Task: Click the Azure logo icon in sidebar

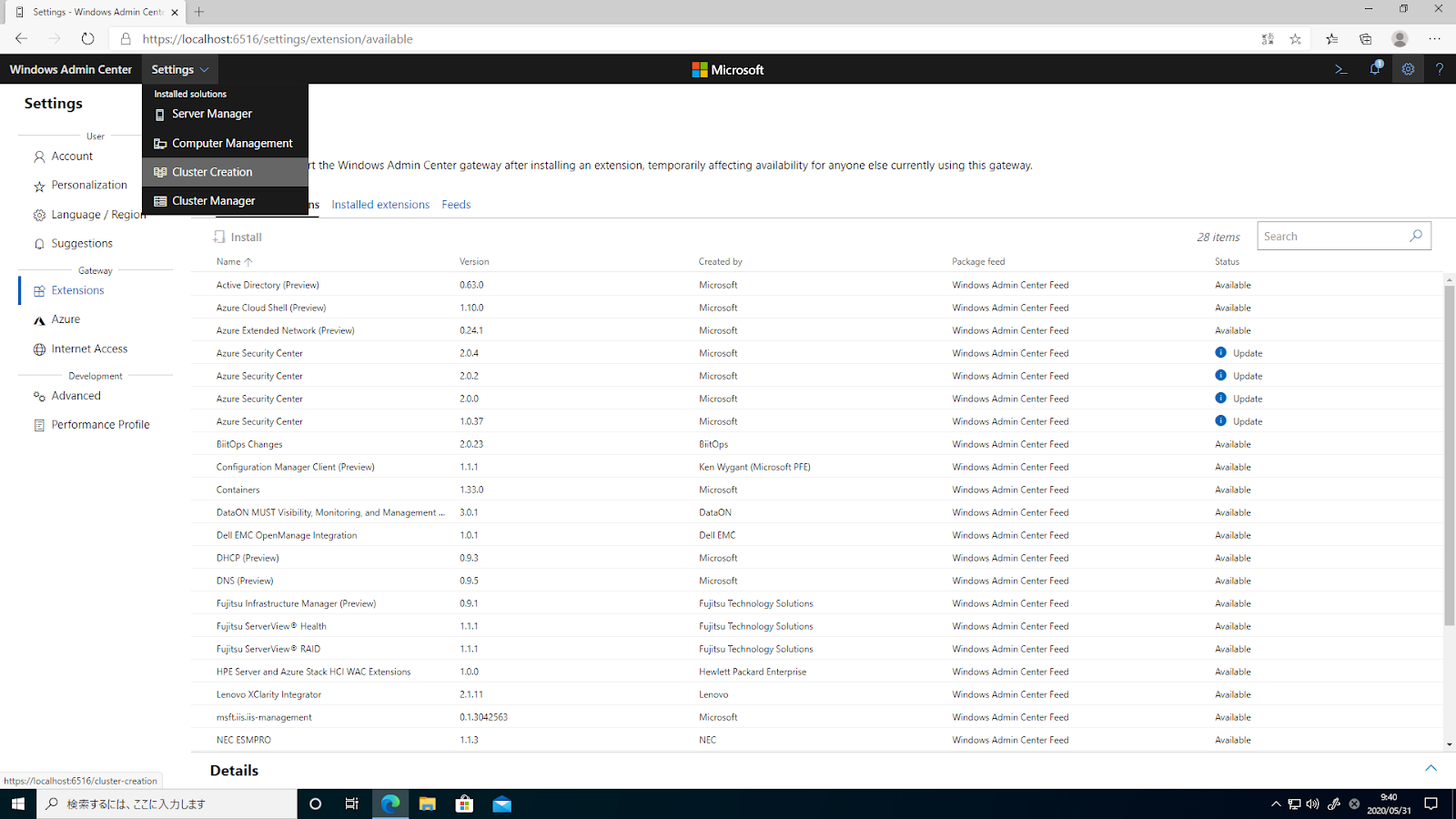Action: tap(39, 320)
